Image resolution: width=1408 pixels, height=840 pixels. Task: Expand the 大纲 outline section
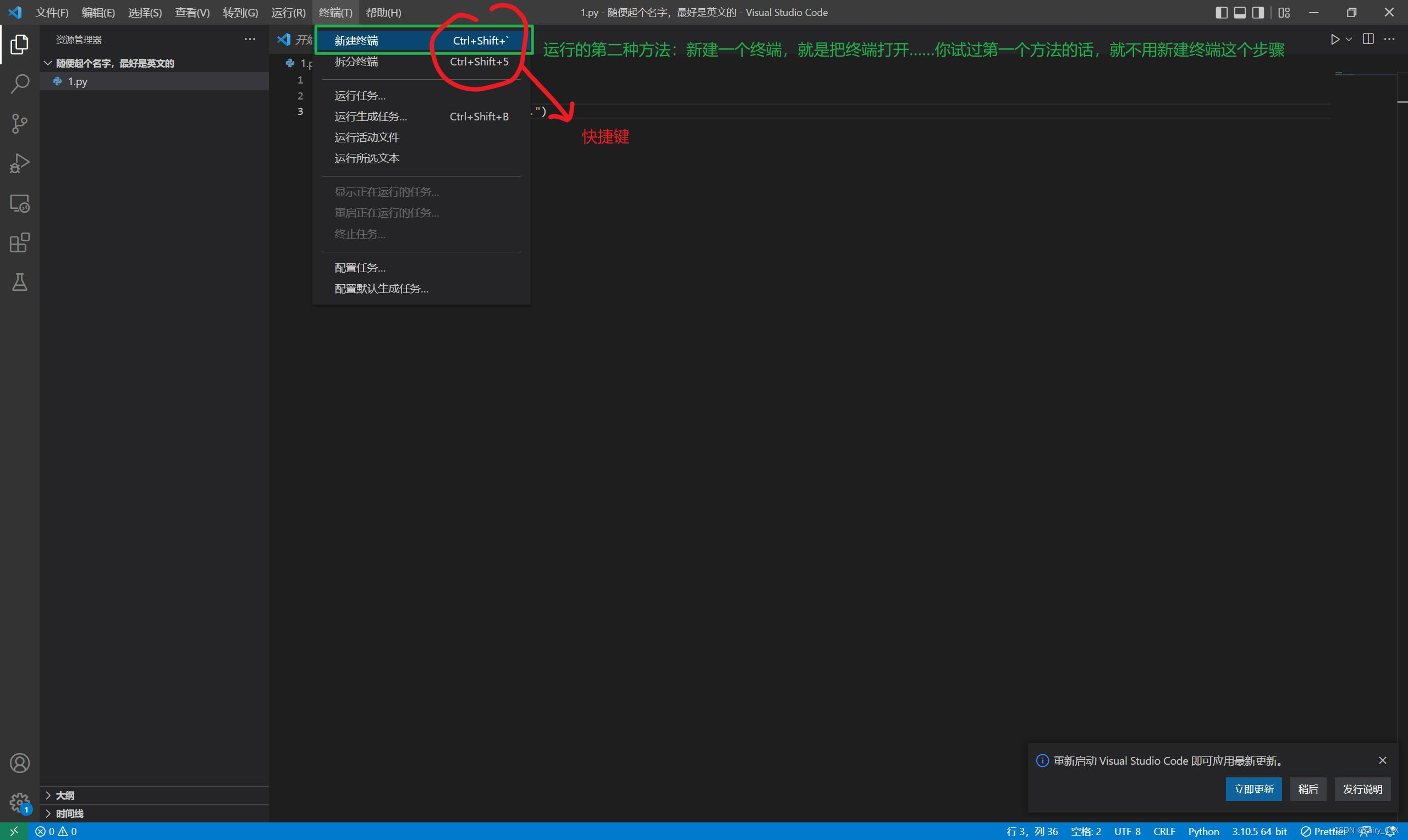(x=64, y=795)
